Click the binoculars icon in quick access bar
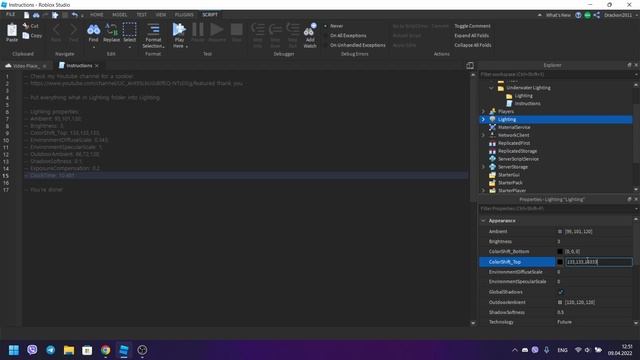Screen dimensions: 640x360 (36, 15)
